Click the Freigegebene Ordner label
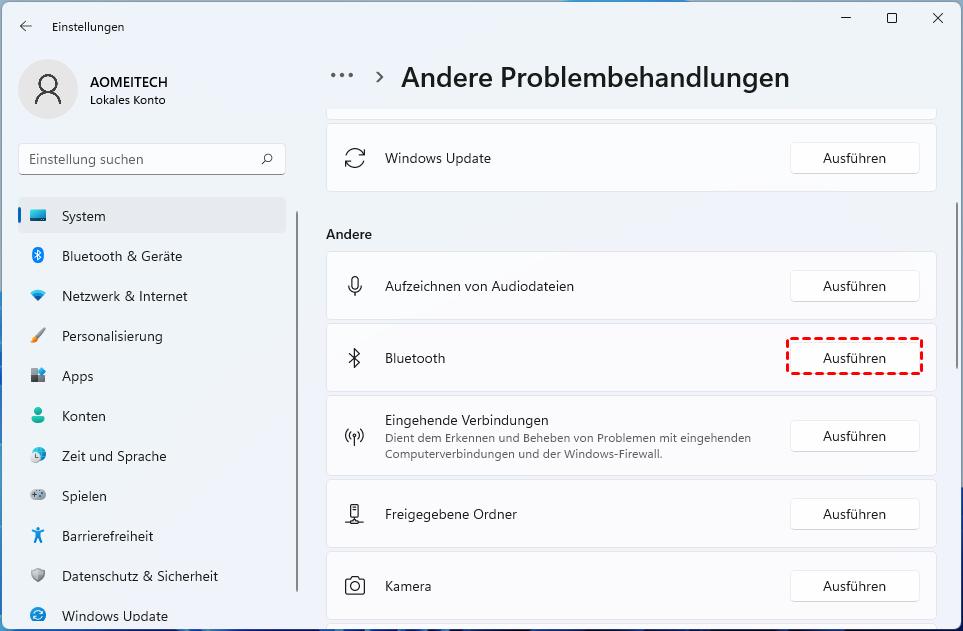Viewport: 963px width, 631px height. (x=451, y=514)
